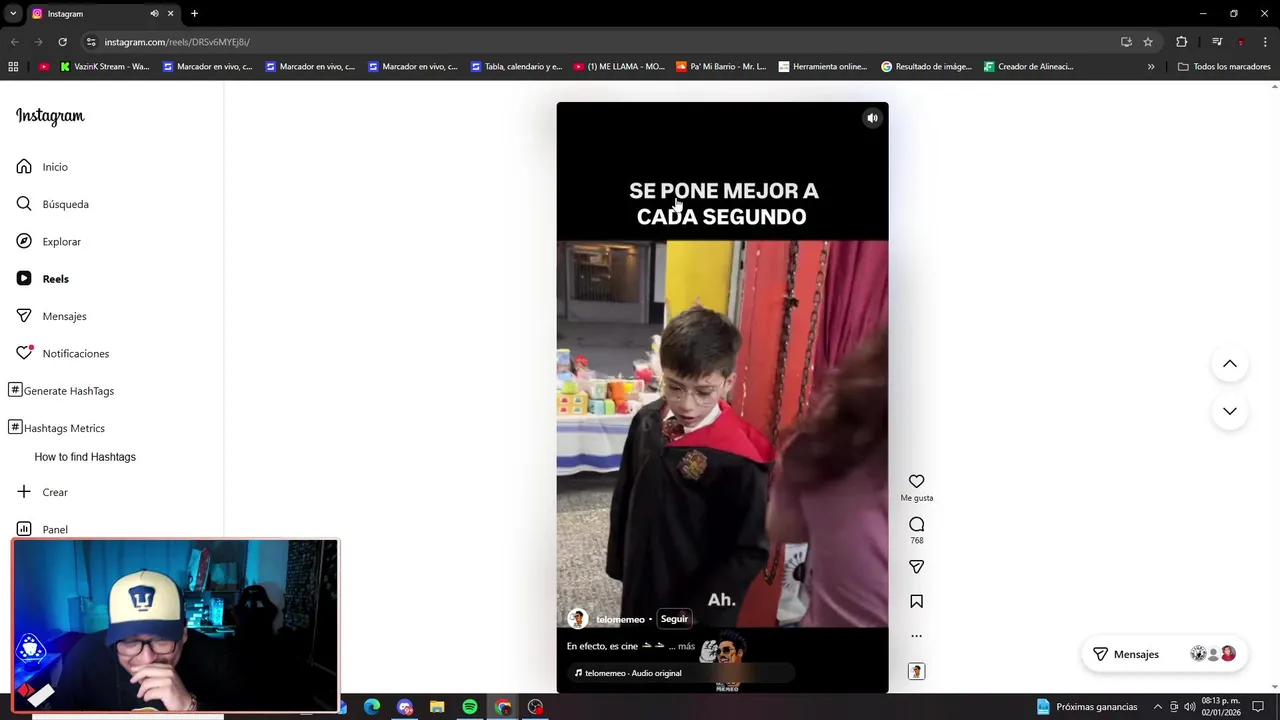Open Tabla, calendario y e... bookmark
The image size is (1280, 720).
(x=516, y=67)
